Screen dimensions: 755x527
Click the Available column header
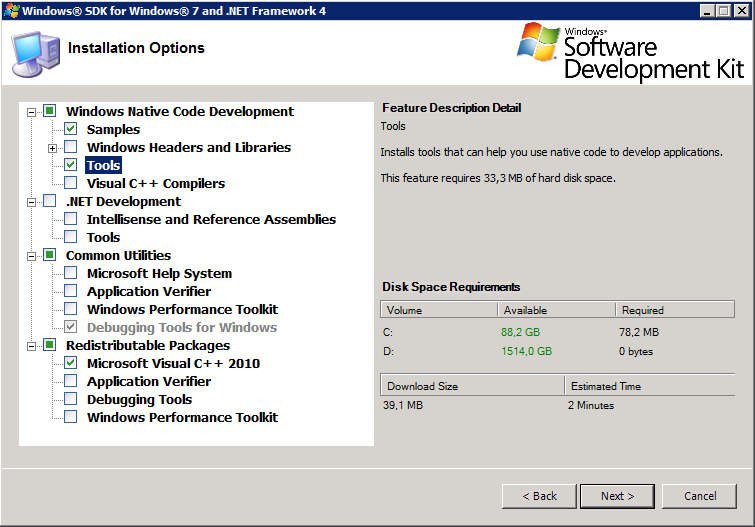pyautogui.click(x=556, y=310)
